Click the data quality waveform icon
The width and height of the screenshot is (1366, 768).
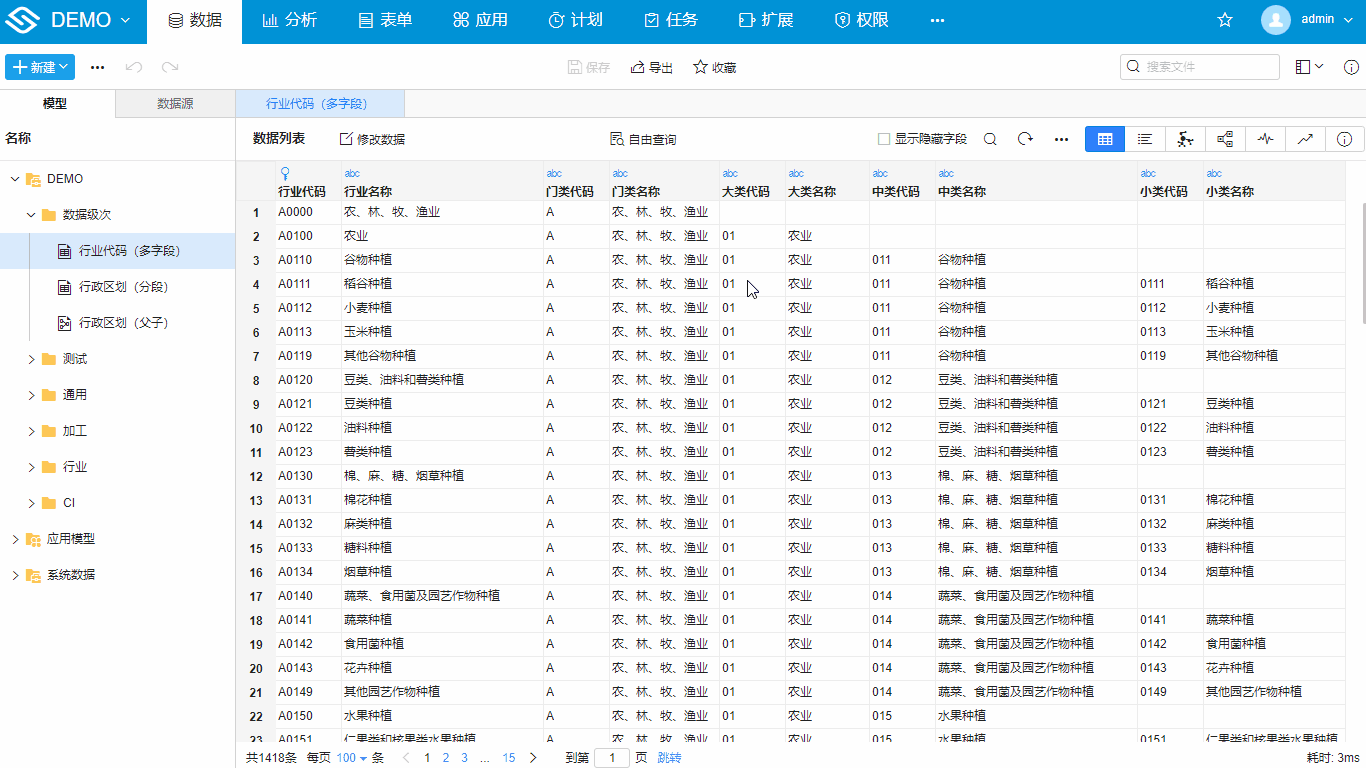[x=1265, y=139]
